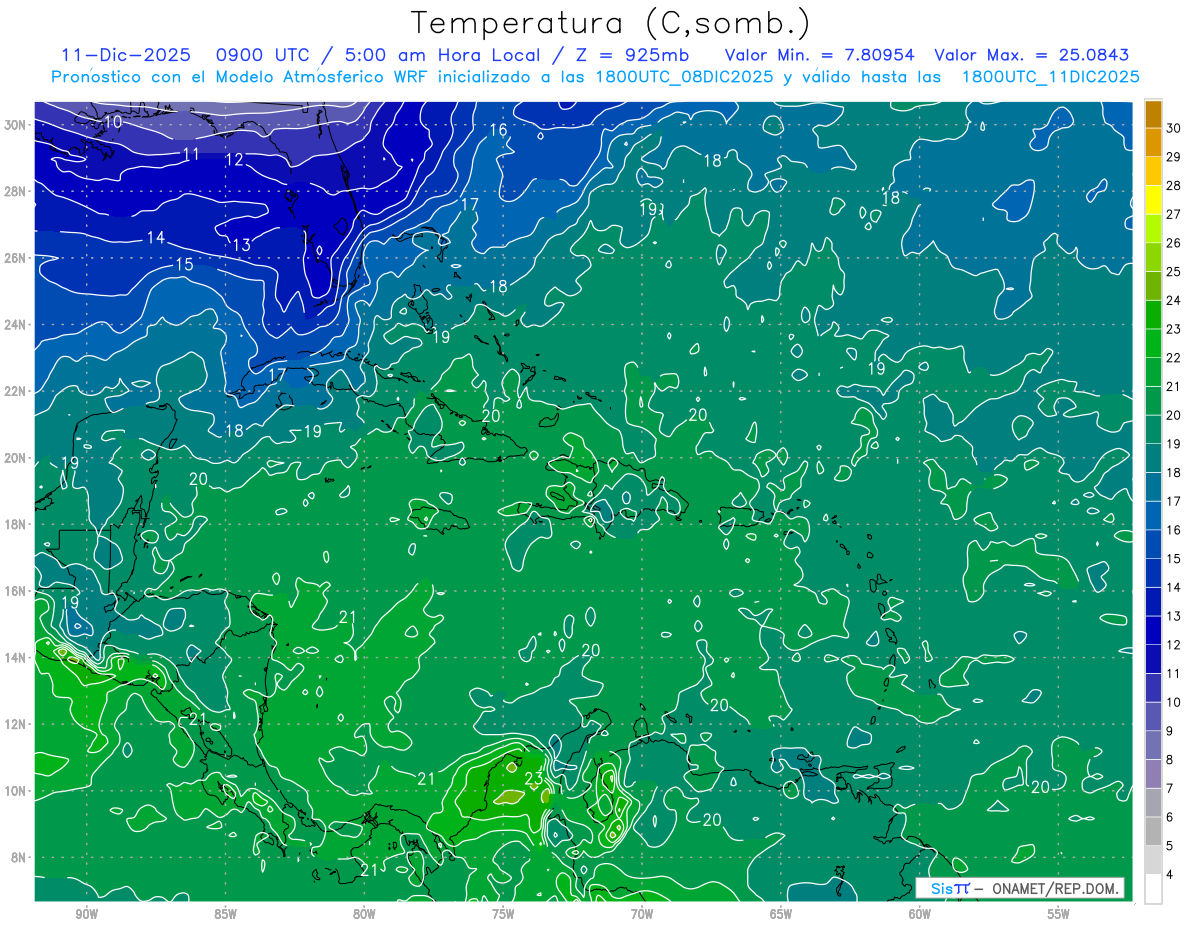The width and height of the screenshot is (1200, 927).
Task: Click the color scale value "28"
Action: coord(1174,186)
